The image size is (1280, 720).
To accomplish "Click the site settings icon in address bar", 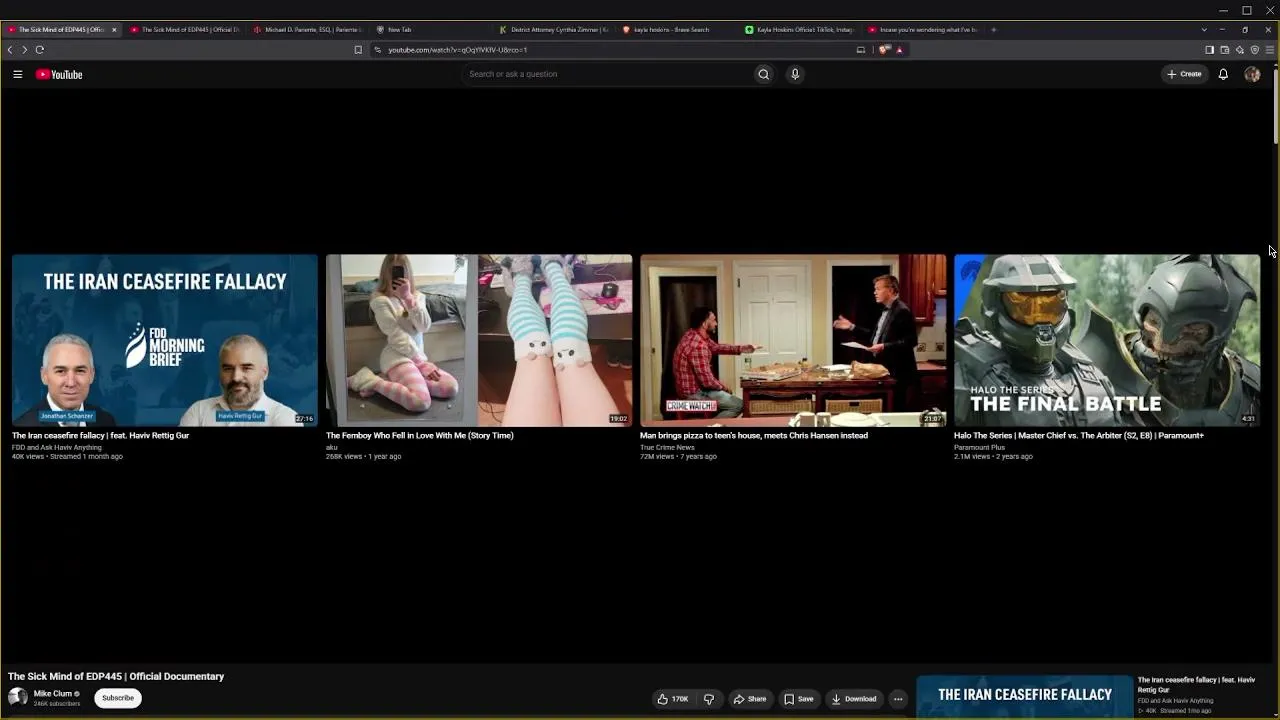I will pos(378,50).
